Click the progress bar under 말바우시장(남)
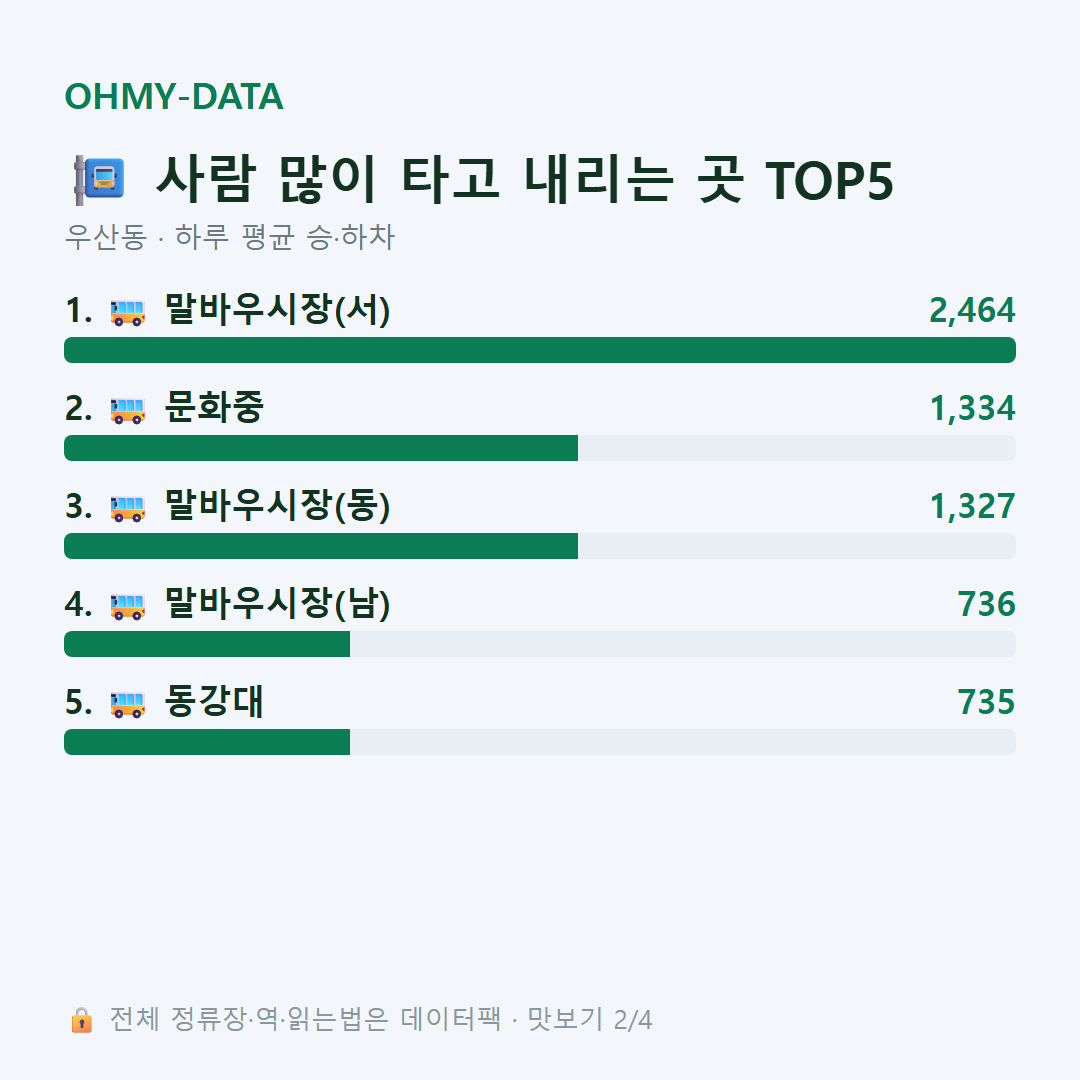1080x1080 pixels. (x=540, y=644)
